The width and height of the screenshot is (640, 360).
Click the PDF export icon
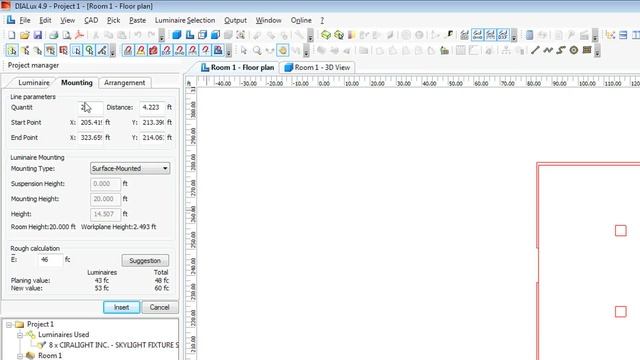(x=80, y=35)
